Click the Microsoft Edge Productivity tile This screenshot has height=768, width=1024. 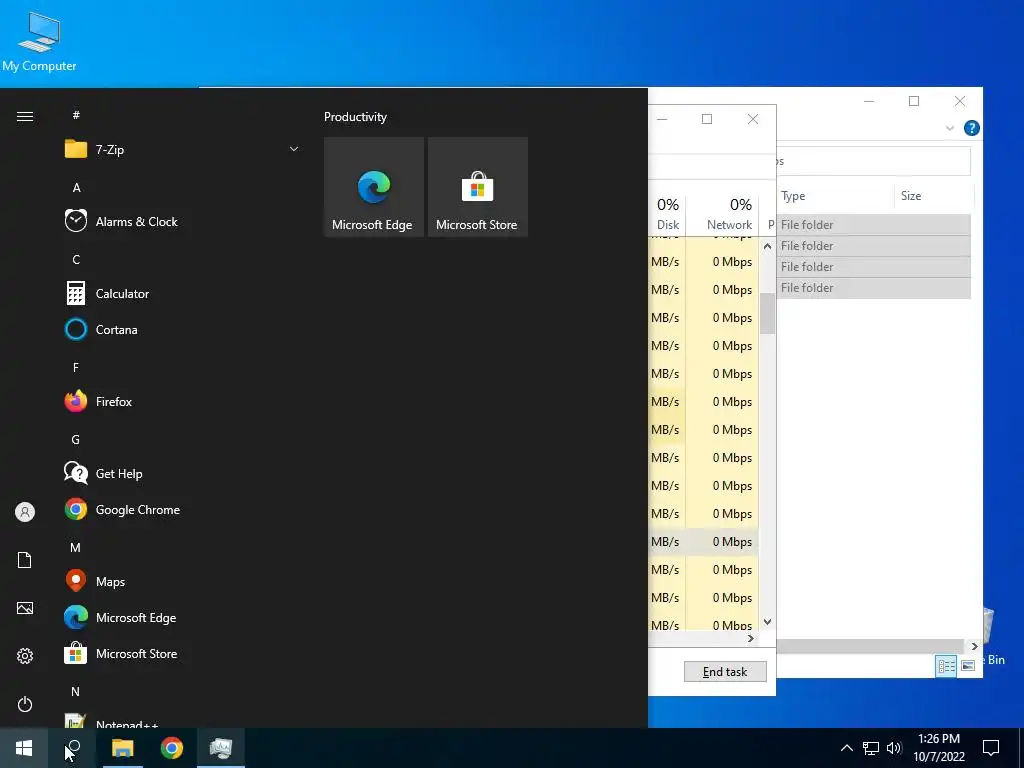[x=374, y=187]
